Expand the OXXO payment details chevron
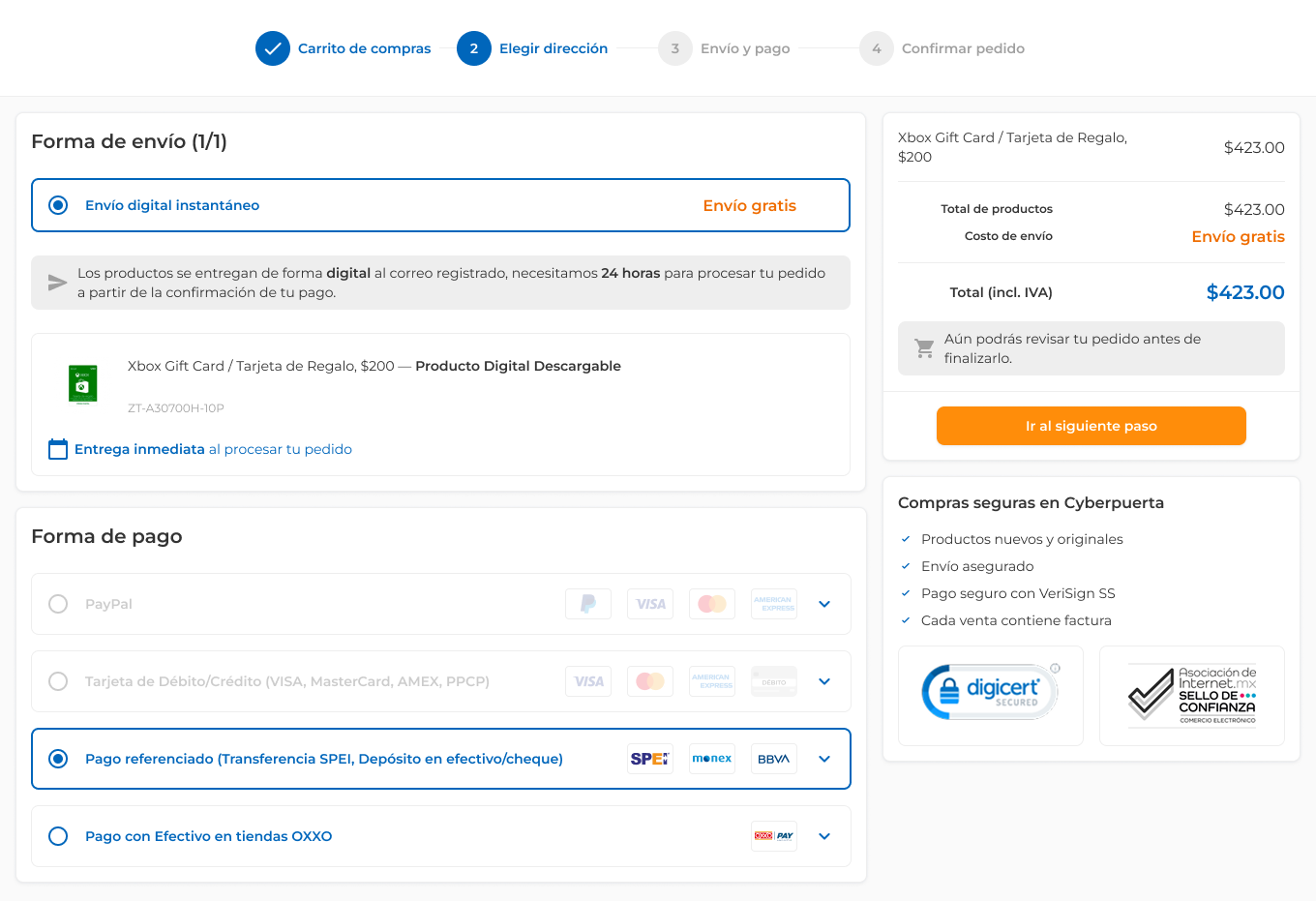Viewport: 1316px width, 901px height. [824, 836]
